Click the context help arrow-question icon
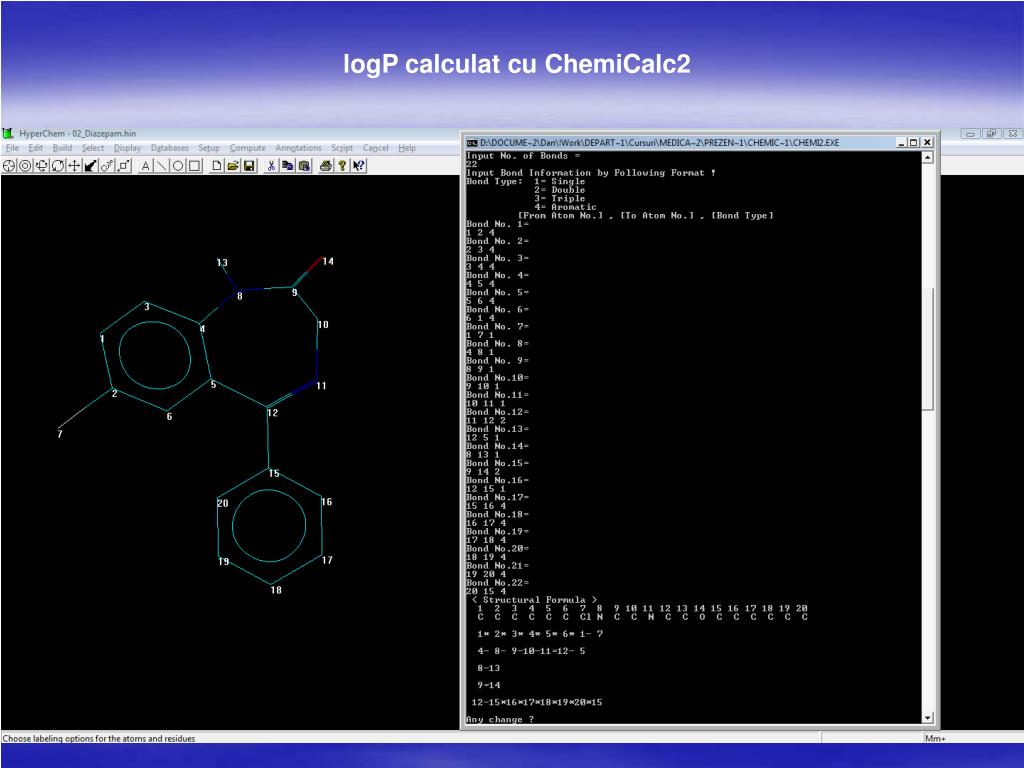This screenshot has width=1024, height=768. [x=358, y=166]
